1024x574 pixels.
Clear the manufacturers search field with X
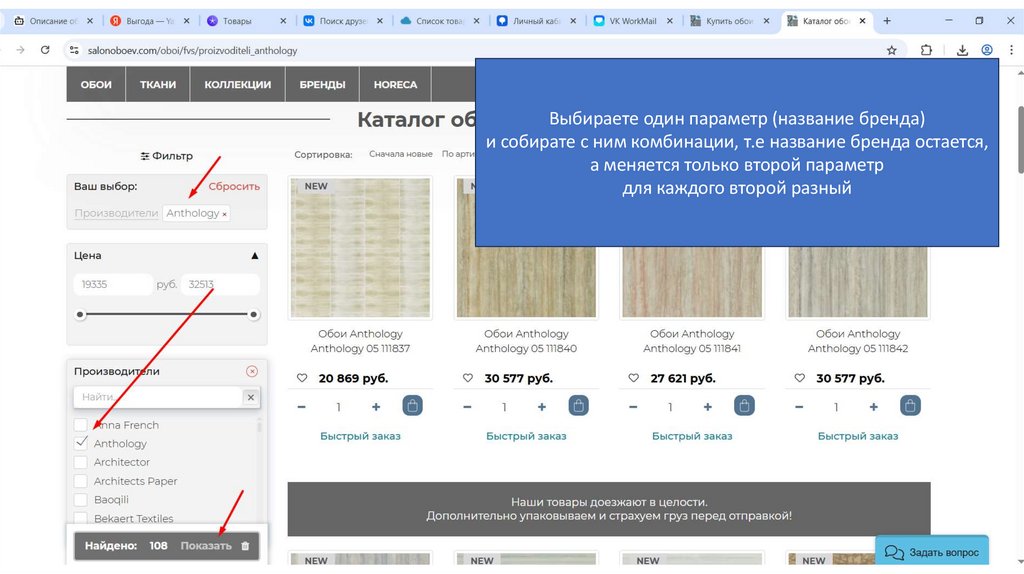click(x=251, y=397)
